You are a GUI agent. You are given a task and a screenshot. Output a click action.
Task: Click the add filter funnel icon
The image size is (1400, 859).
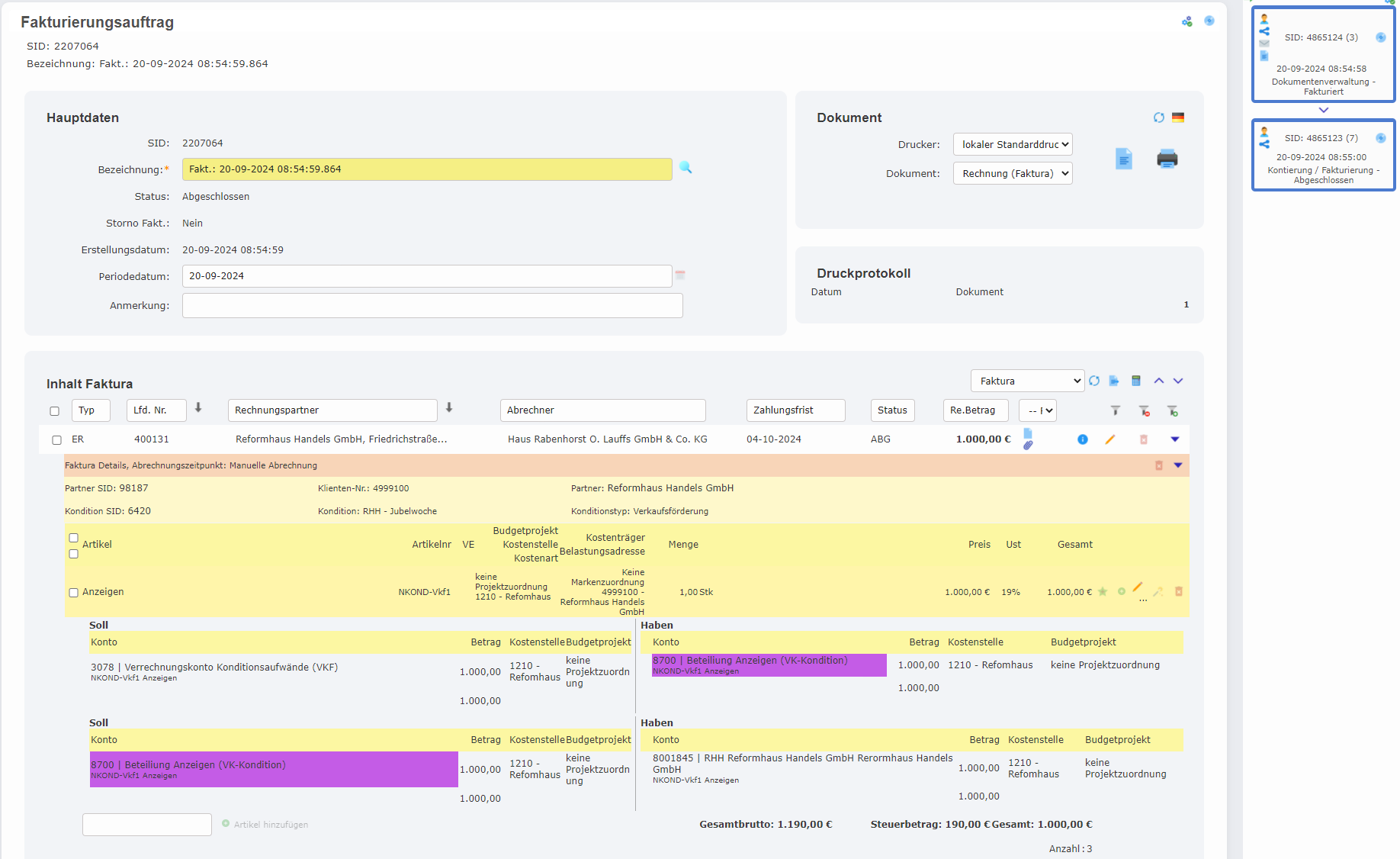1173,410
